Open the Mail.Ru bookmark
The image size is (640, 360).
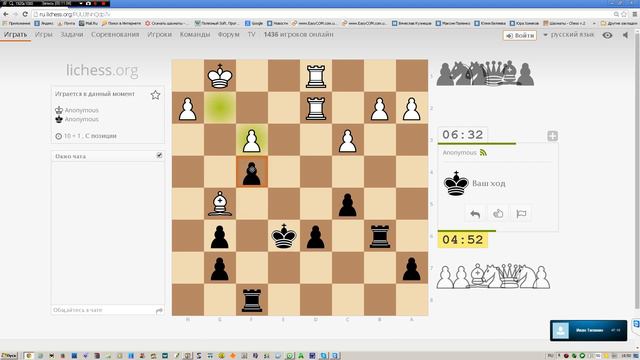[x=89, y=23]
